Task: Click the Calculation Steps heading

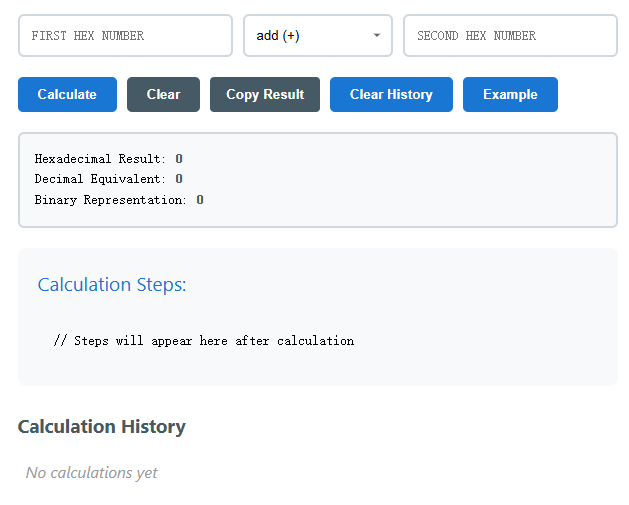Action: [112, 285]
